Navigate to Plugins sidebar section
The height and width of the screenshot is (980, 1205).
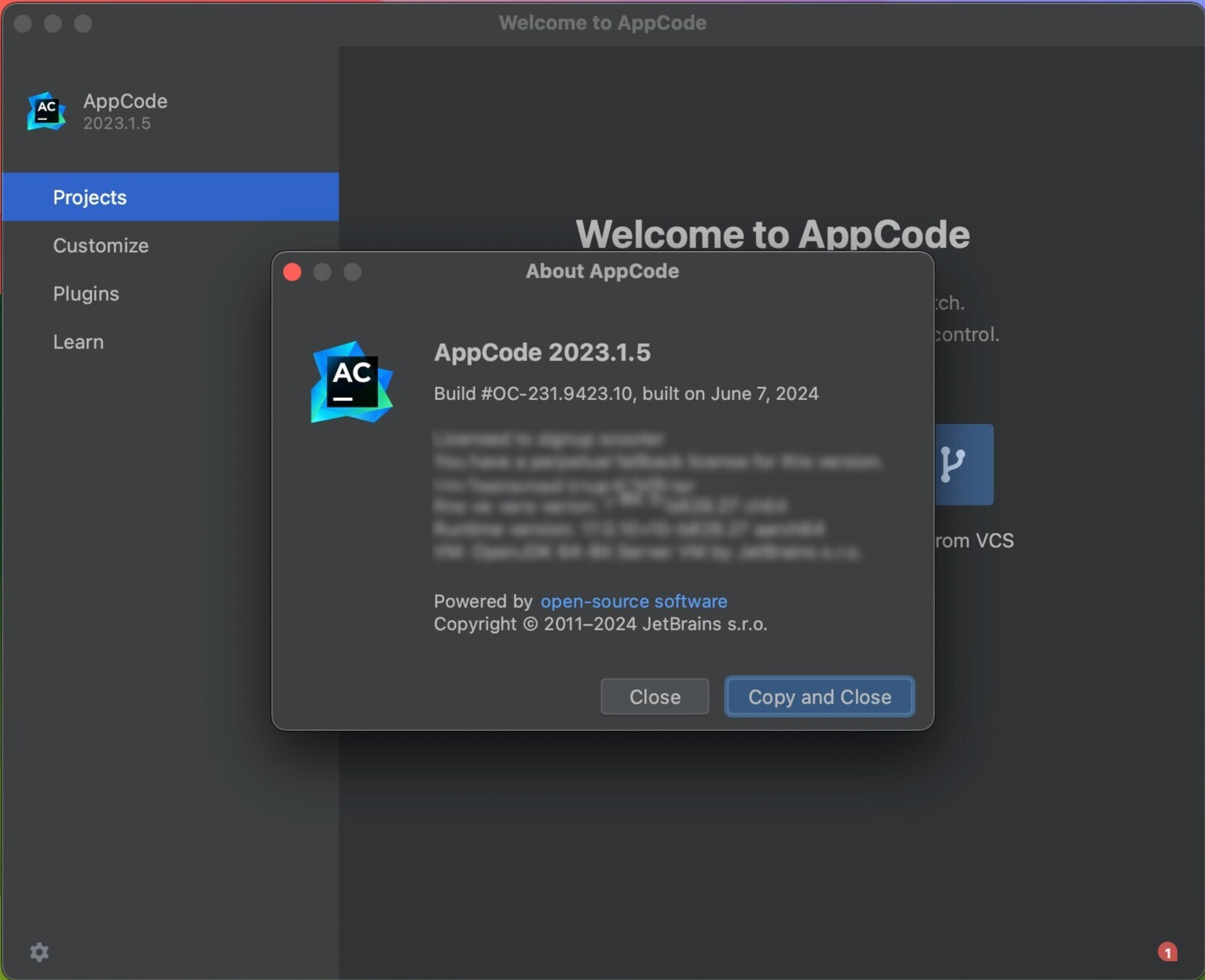tap(85, 293)
